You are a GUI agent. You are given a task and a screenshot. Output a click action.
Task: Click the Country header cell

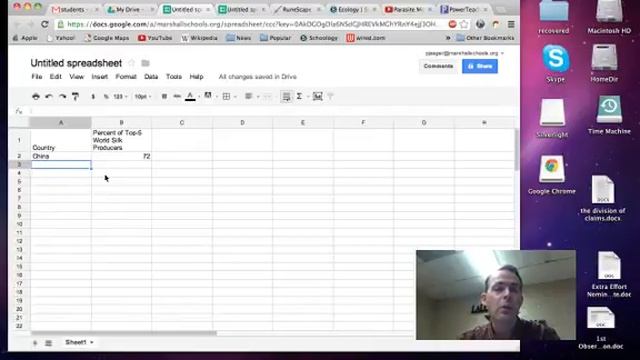61,140
